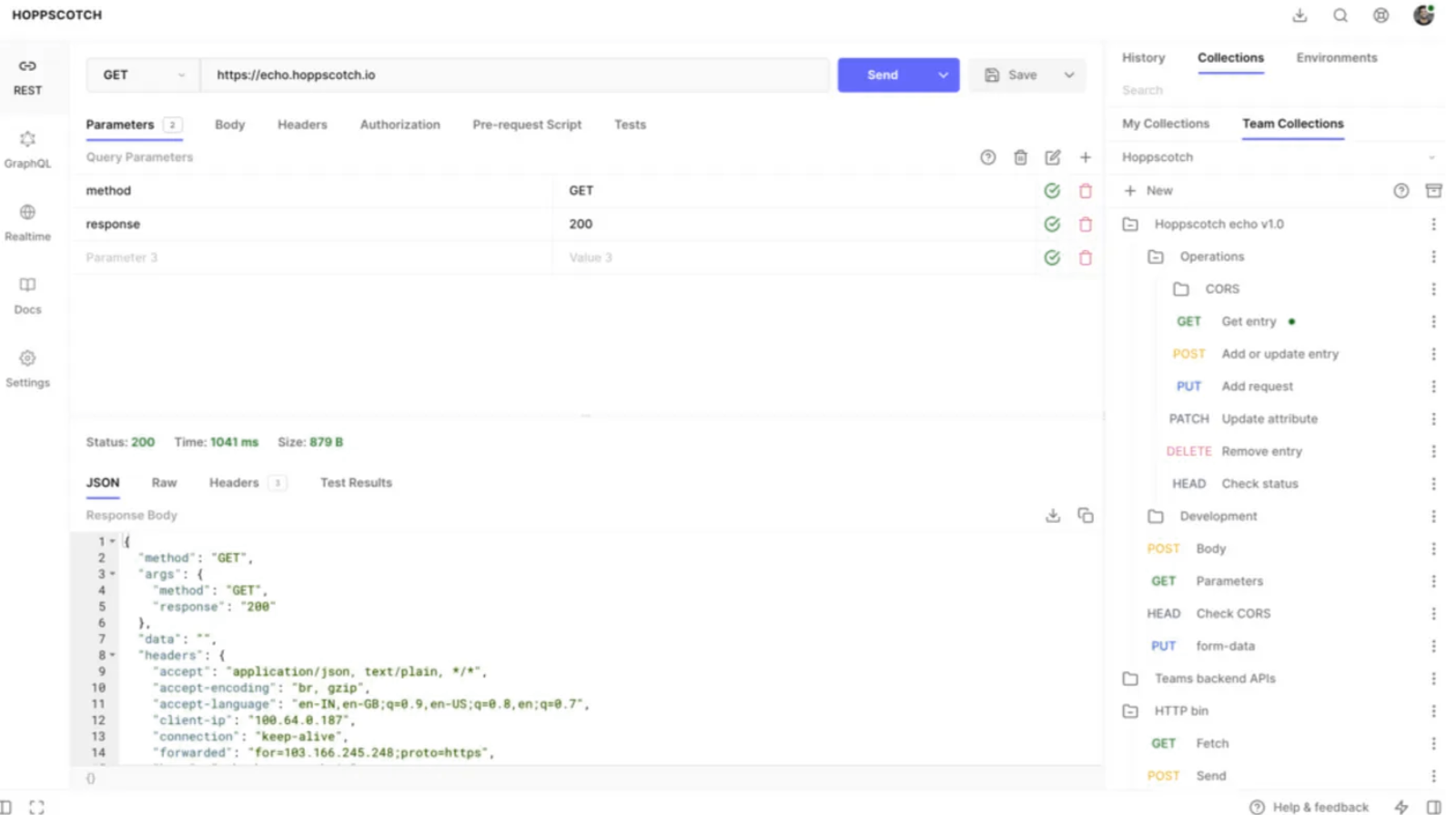Expand the Development folder
Image resolution: width=1456 pixels, height=815 pixels.
(1156, 517)
